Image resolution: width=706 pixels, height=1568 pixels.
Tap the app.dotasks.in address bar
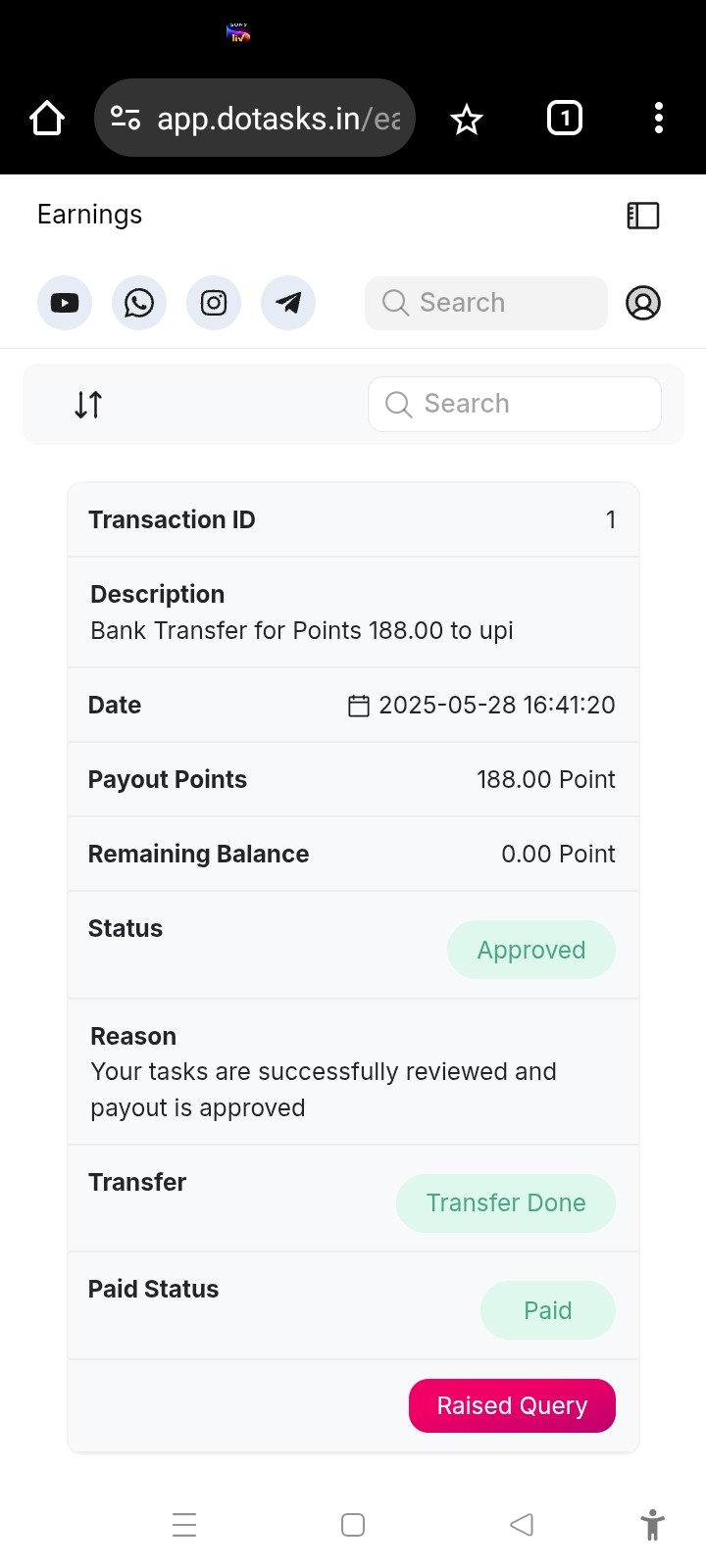(255, 118)
